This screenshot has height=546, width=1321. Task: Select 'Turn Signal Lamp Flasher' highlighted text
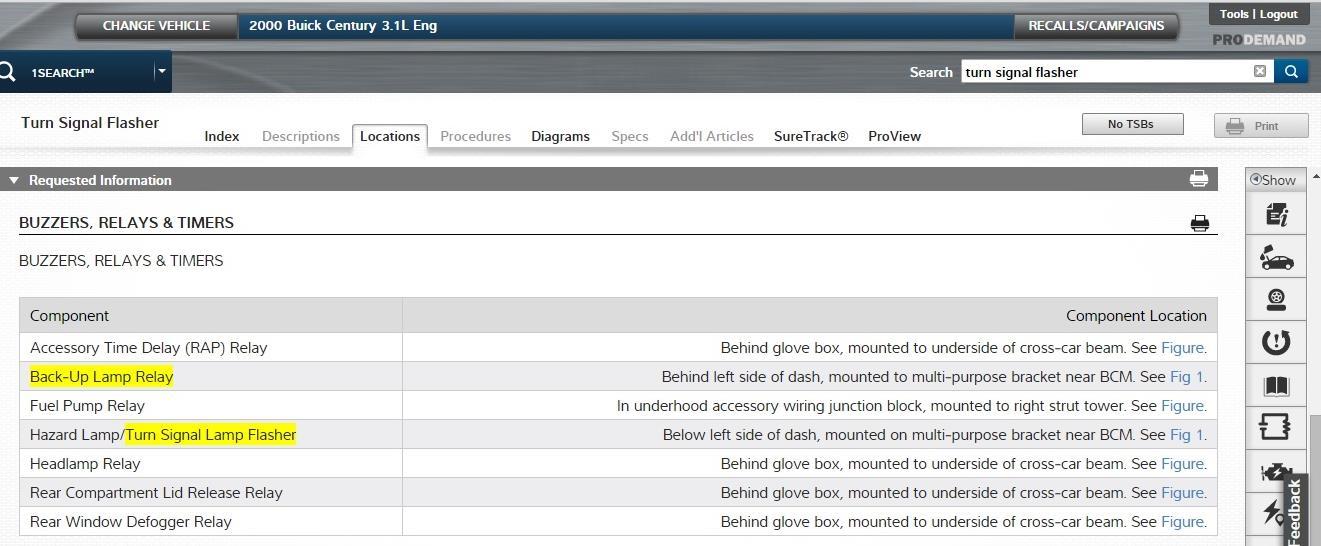click(x=211, y=435)
